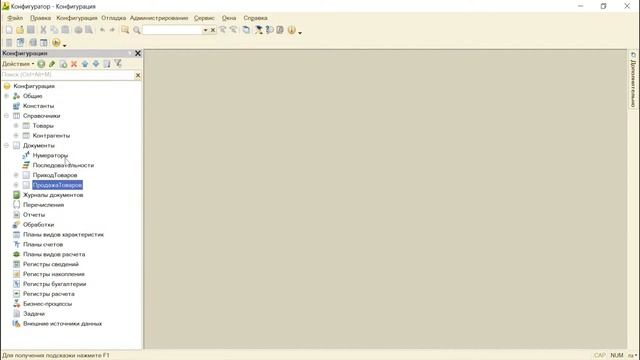The image size is (640, 360).
Task: Click the window list icon in toolbar
Action: tap(246, 30)
